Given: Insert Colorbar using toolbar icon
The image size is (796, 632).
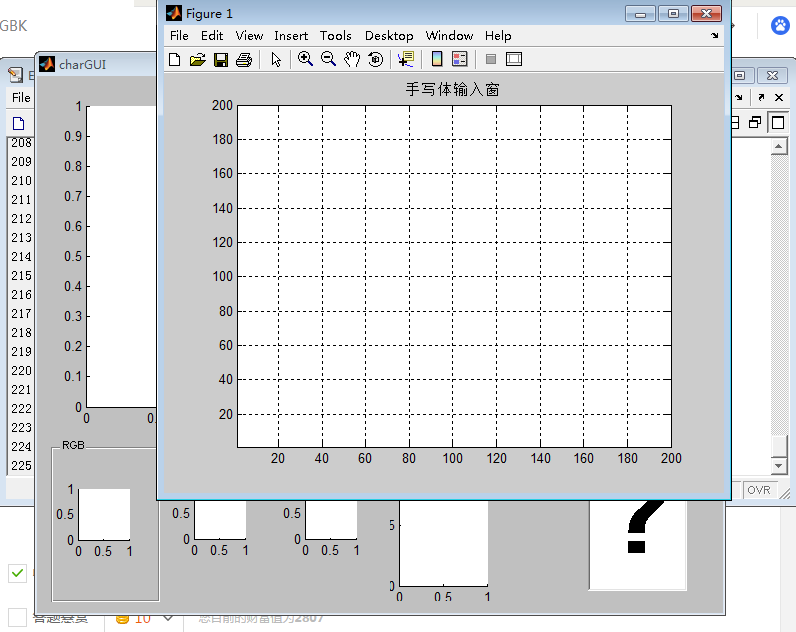Looking at the screenshot, I should tap(437, 59).
